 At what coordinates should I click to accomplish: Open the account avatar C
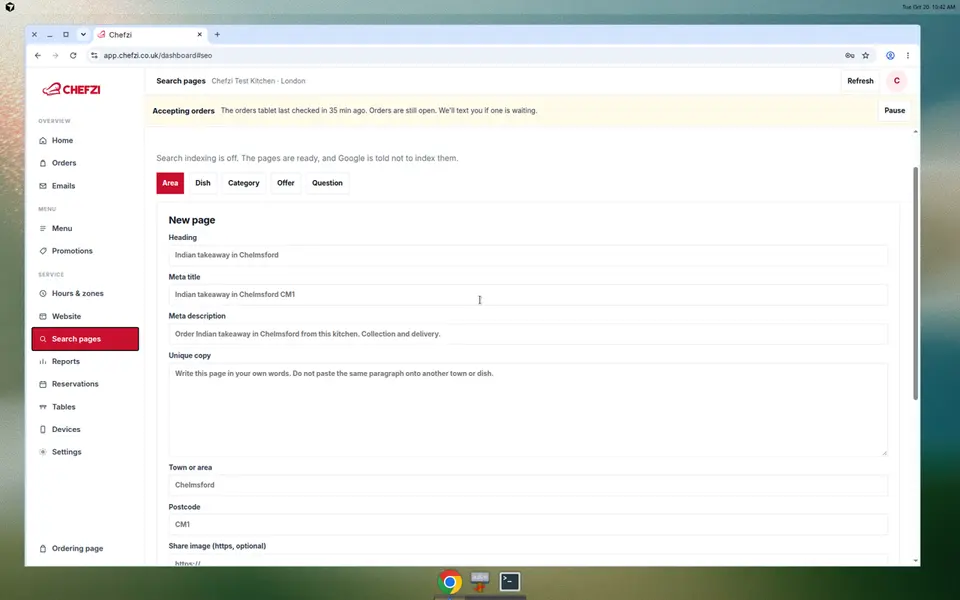click(x=896, y=81)
